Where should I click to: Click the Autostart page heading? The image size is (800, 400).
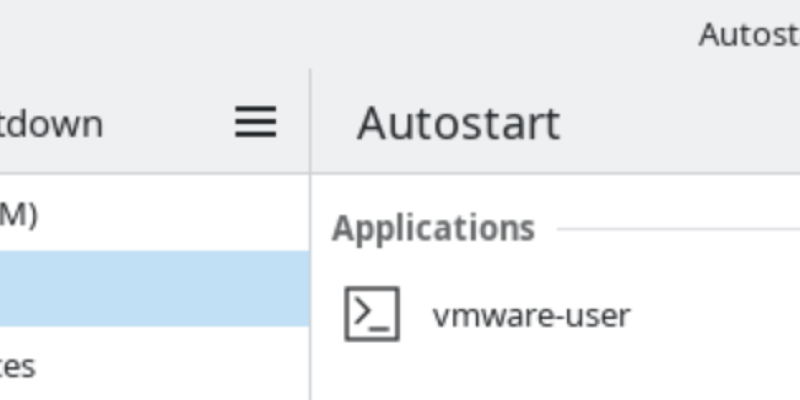click(458, 123)
